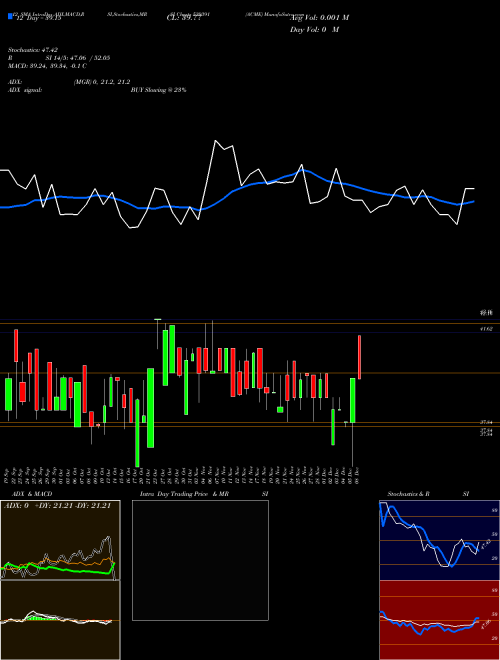Screen dimensions: 500x660
Task: Select the 'Day Vol: 0 M' text
Action: pos(314,30)
